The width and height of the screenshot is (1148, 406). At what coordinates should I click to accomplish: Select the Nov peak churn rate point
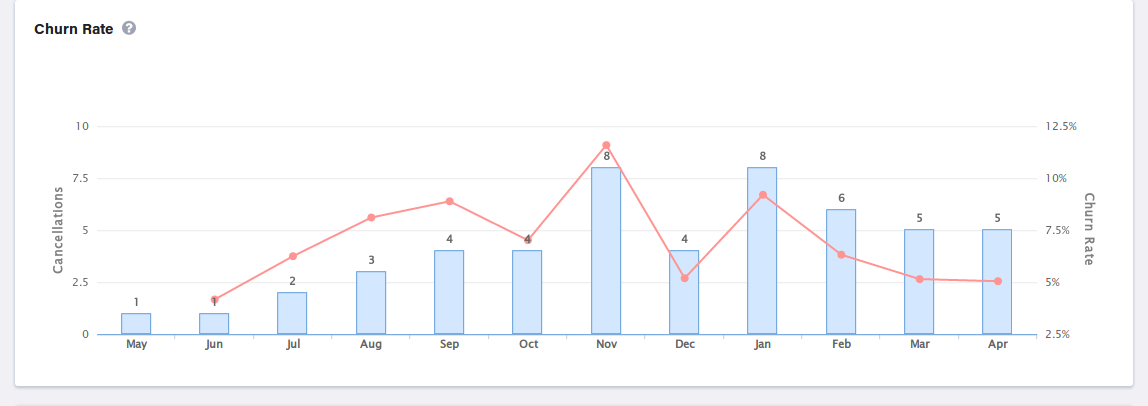point(606,145)
